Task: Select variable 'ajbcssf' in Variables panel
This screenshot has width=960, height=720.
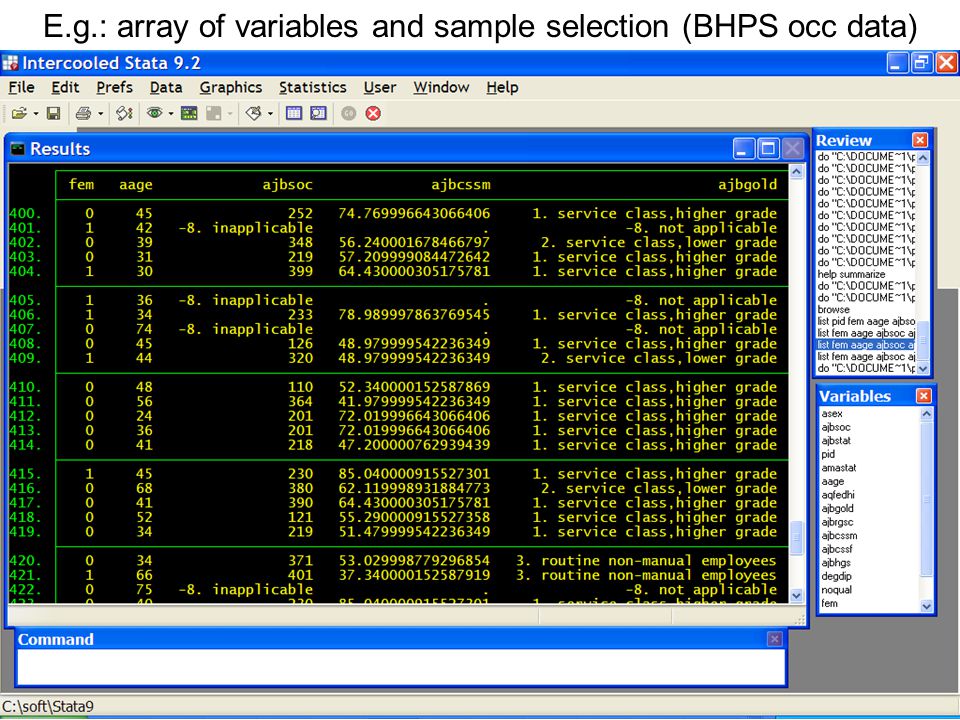Action: point(837,549)
